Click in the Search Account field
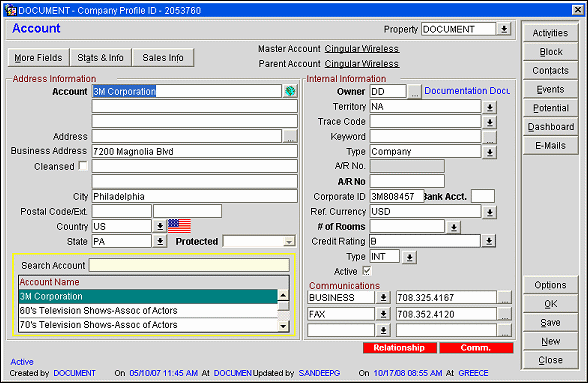 tap(189, 265)
